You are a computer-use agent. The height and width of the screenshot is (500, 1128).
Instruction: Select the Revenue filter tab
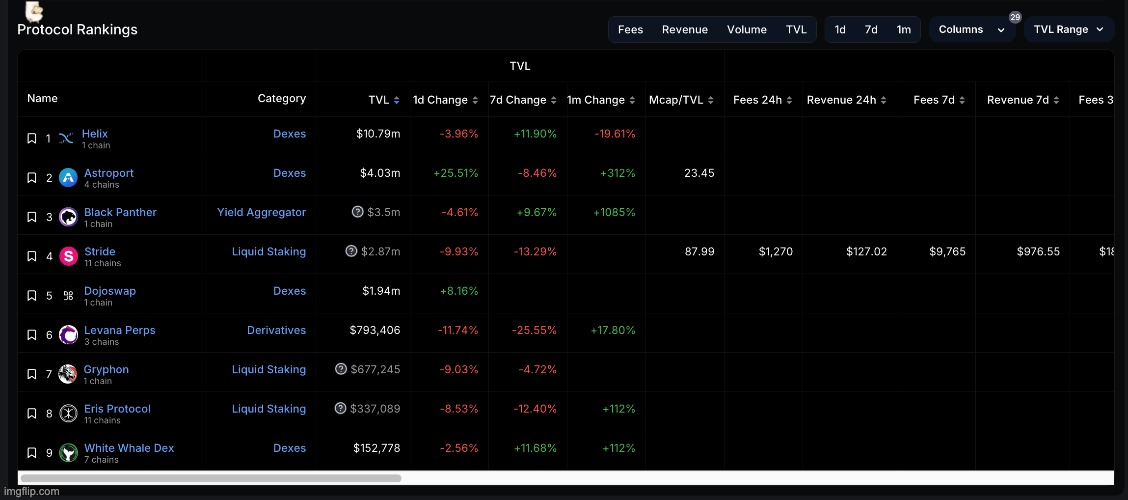click(x=685, y=29)
